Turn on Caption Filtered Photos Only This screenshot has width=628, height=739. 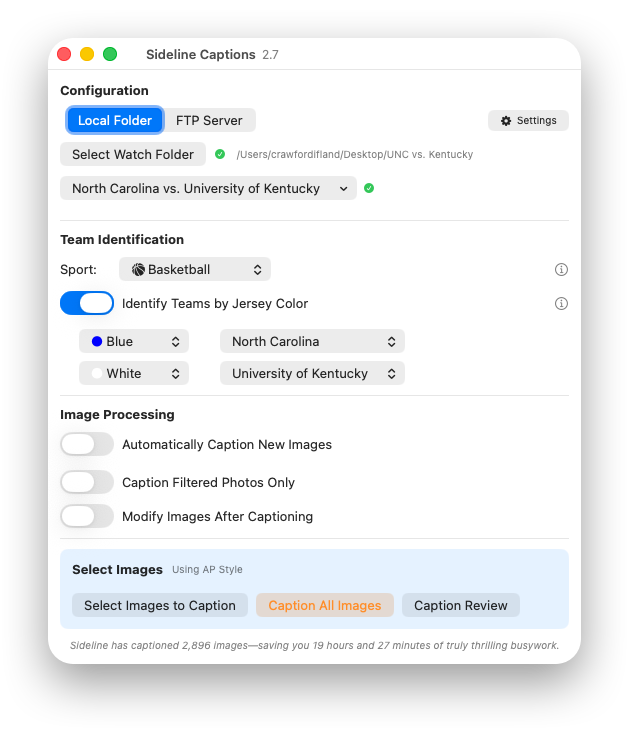tap(87, 482)
